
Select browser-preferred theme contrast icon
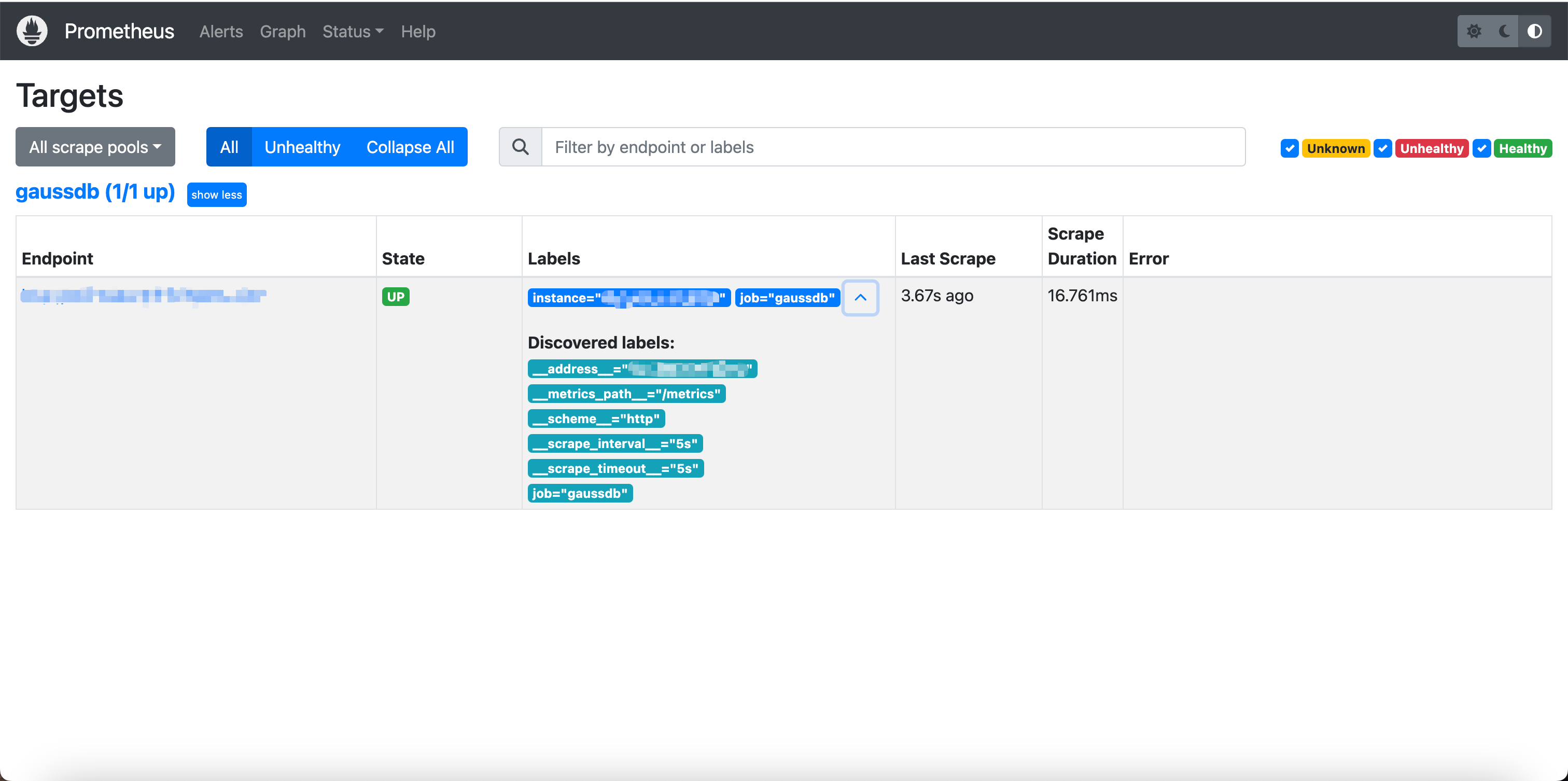pos(1534,31)
